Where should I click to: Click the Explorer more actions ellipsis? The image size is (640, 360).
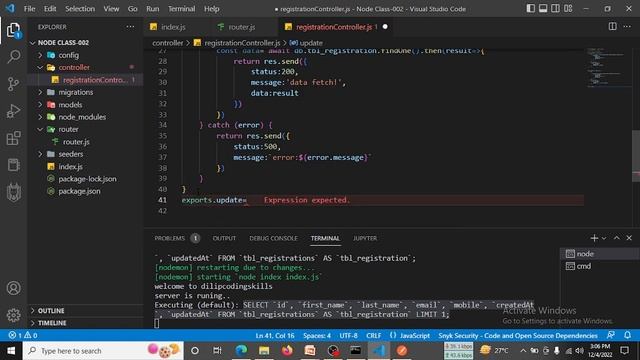[x=130, y=27]
